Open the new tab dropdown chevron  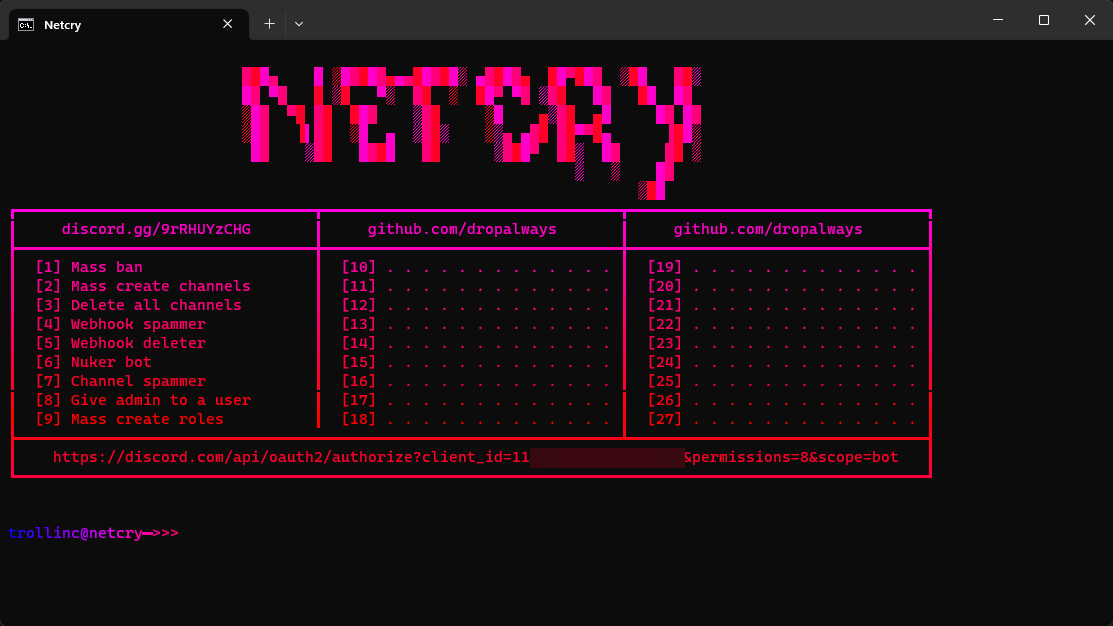(x=297, y=23)
